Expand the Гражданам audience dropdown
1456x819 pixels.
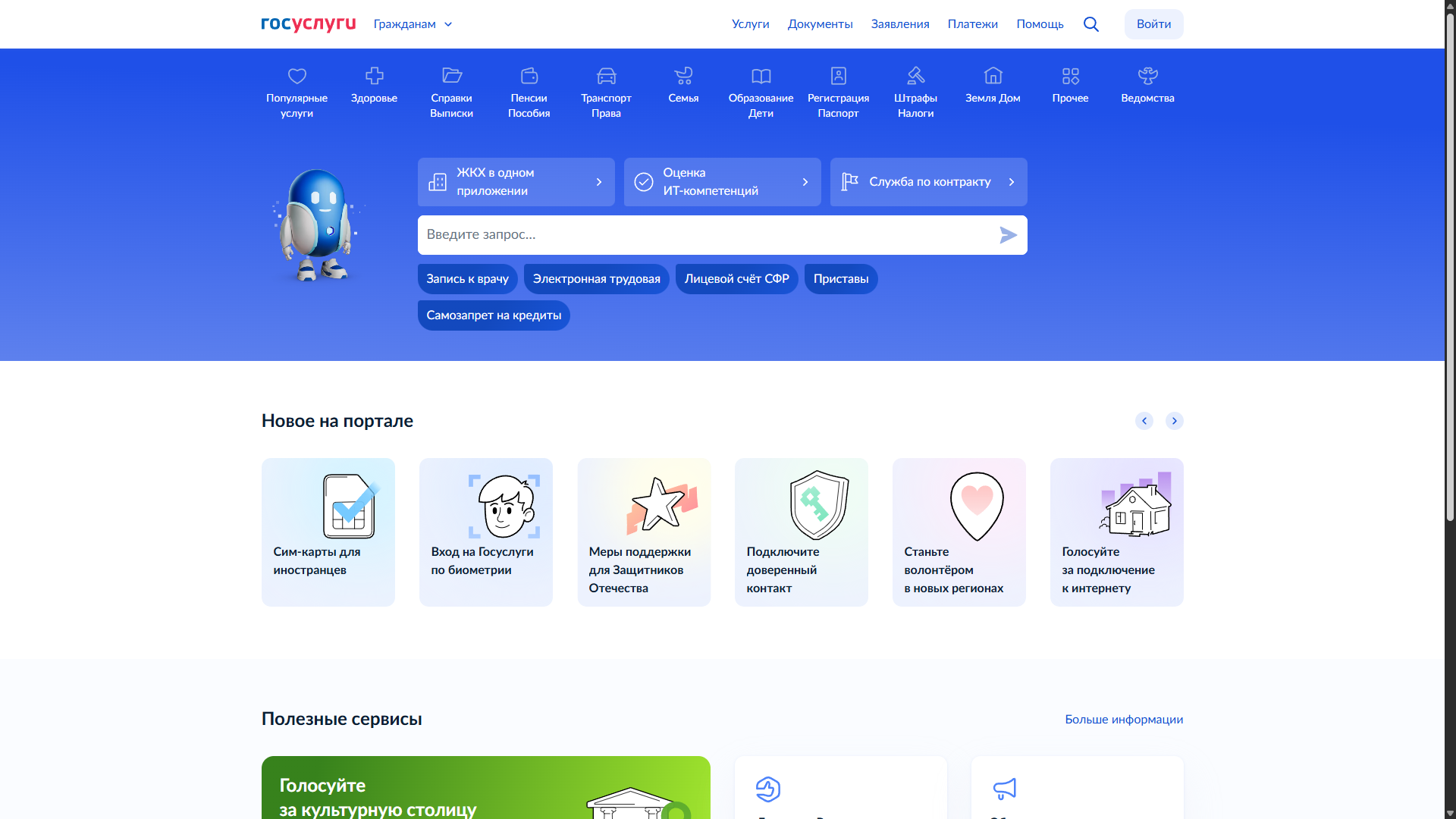(413, 24)
